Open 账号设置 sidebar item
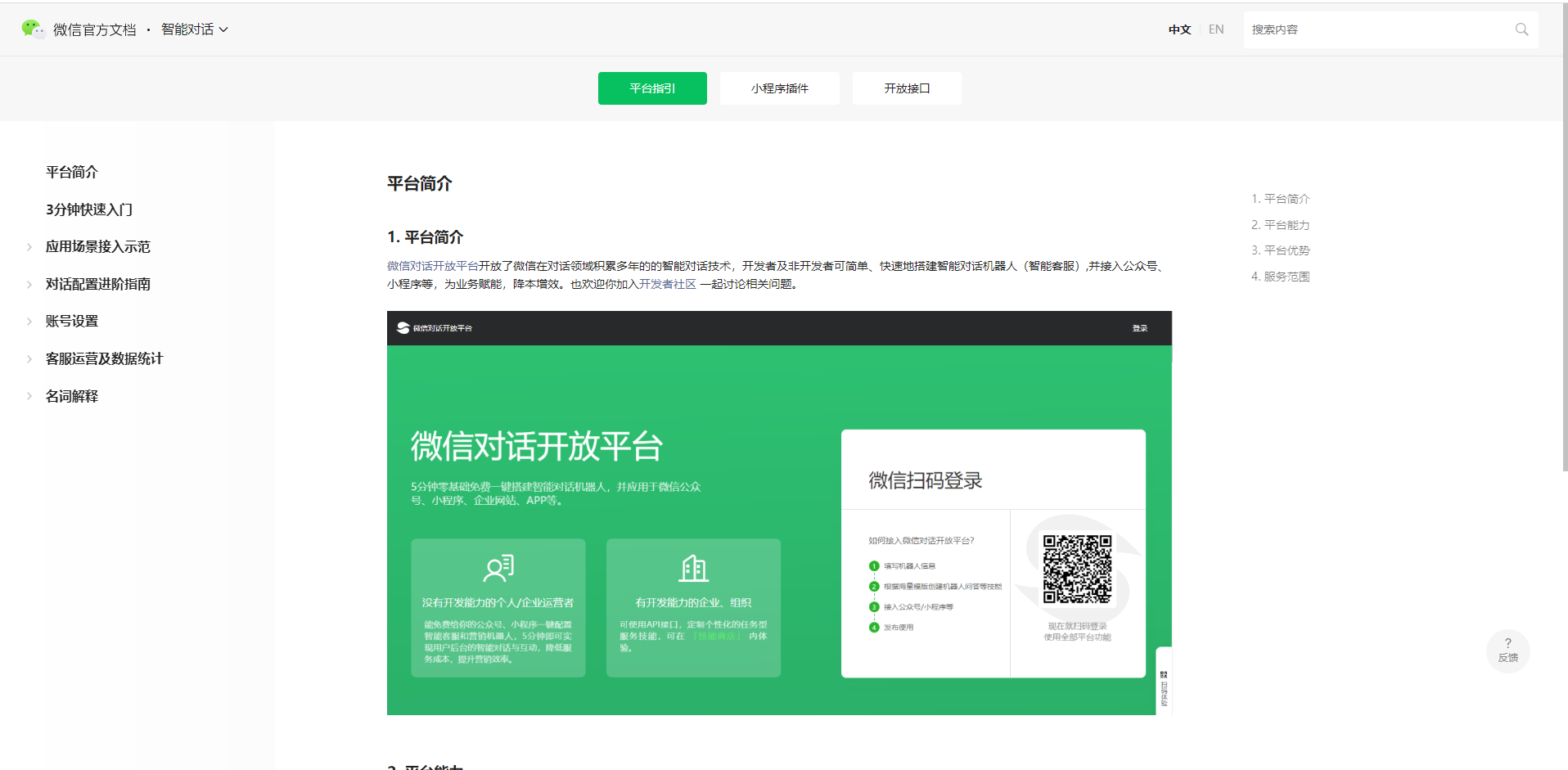The width and height of the screenshot is (1568, 770). point(72,322)
